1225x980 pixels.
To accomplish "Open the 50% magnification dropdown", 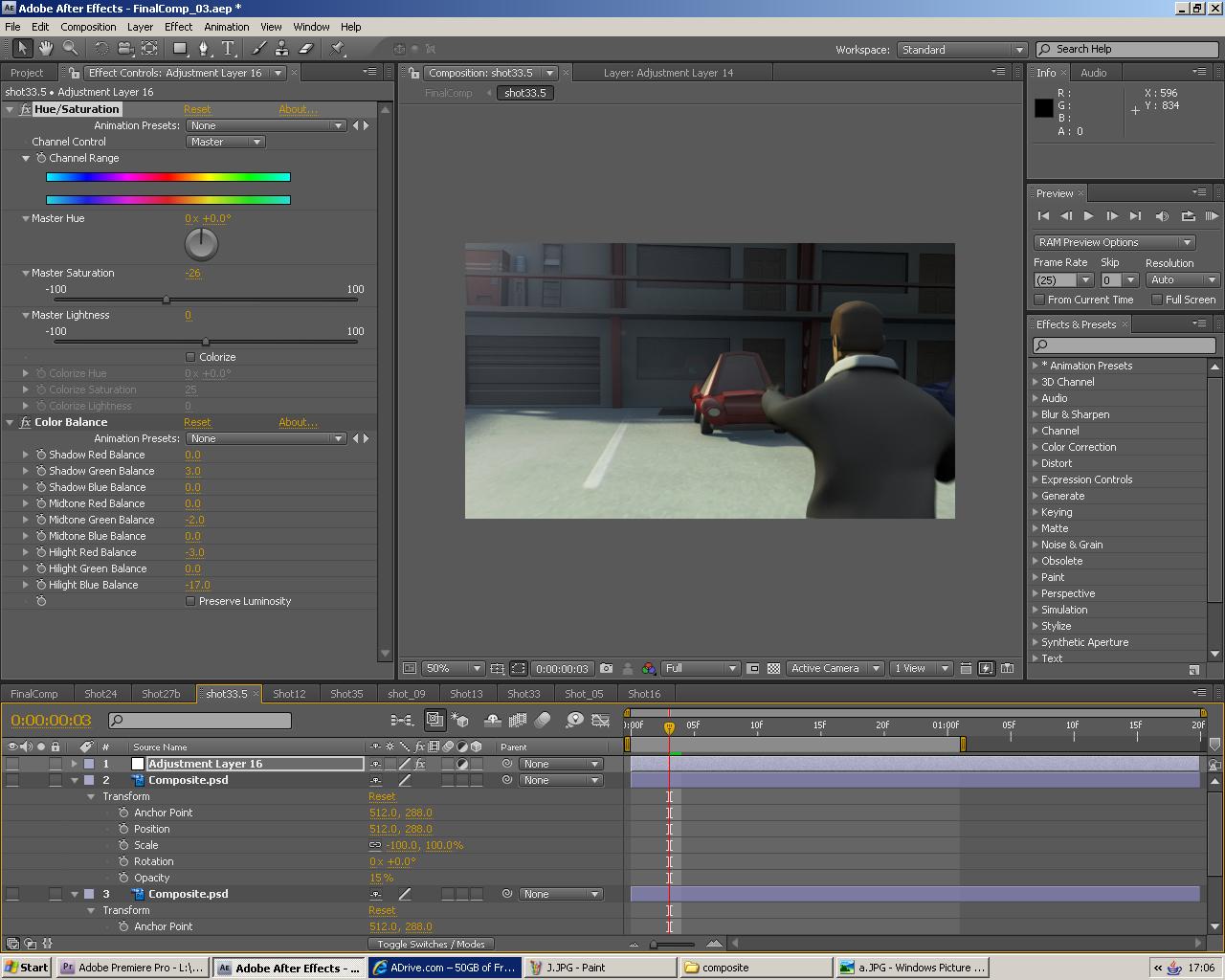I will (x=454, y=669).
